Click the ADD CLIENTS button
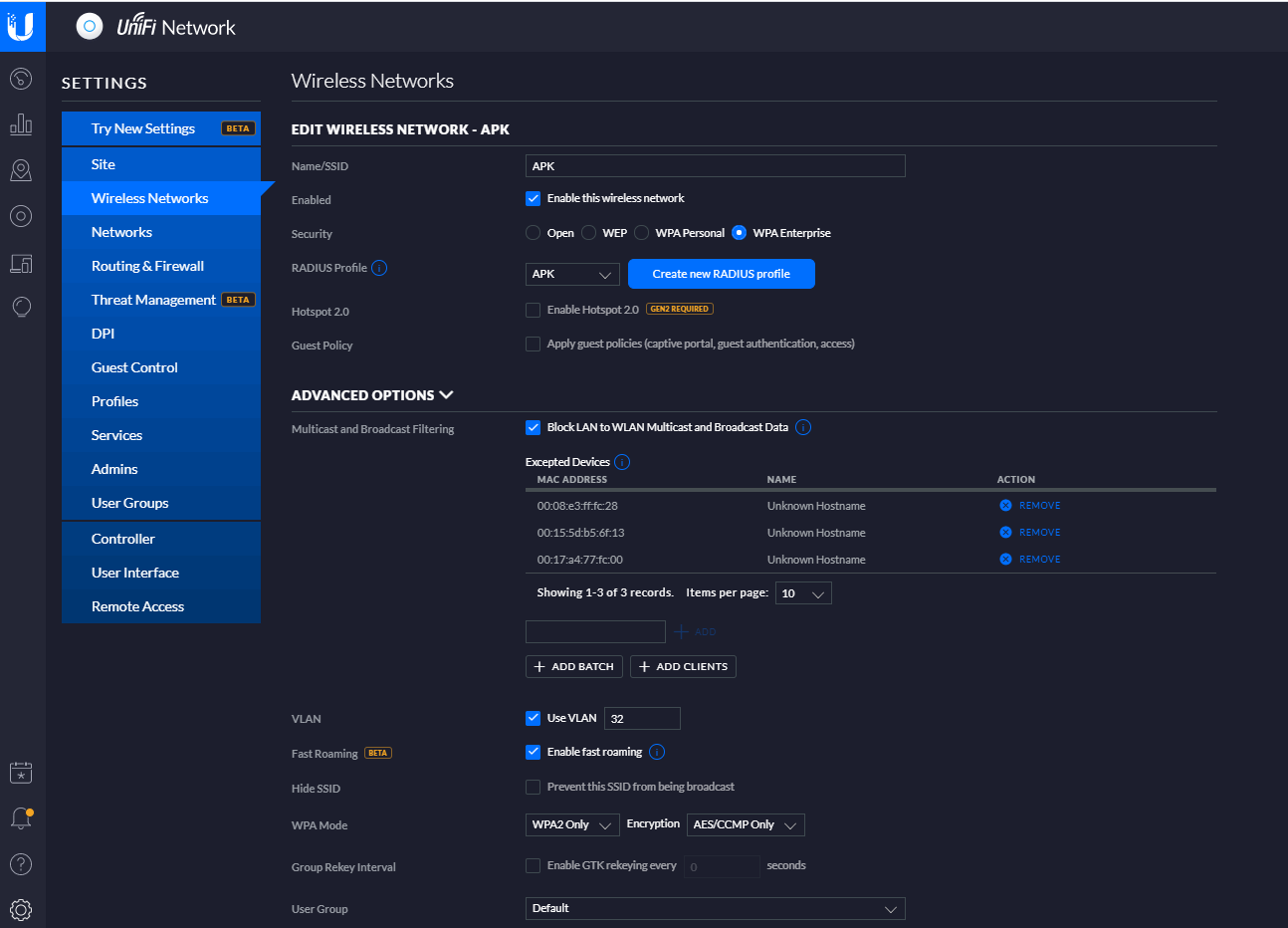The height and width of the screenshot is (928, 1288). (684, 667)
